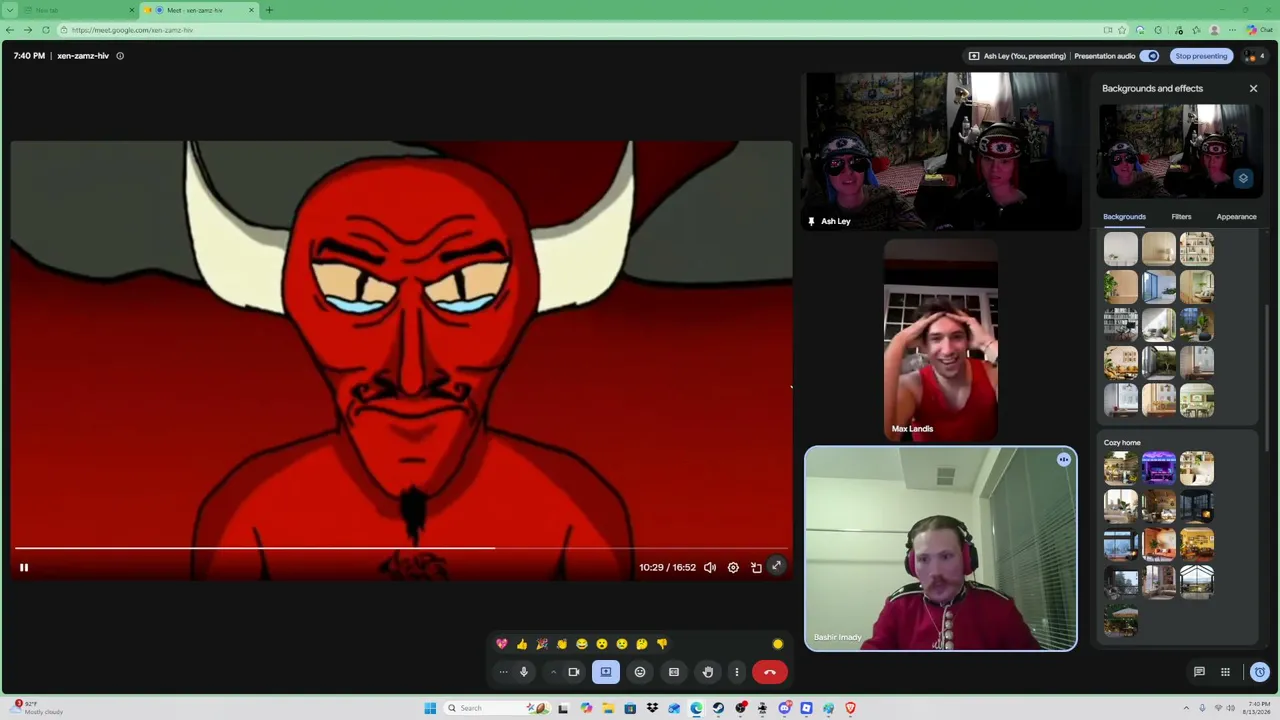Mute the video player volume
This screenshot has height=720, width=1280.
710,567
